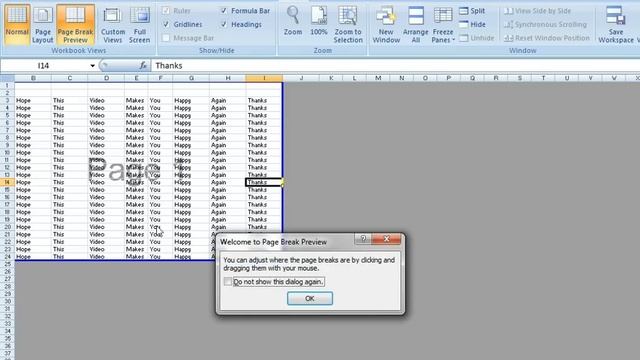640x360 pixels.
Task: Select selected cell I14 with Thanks
Action: (x=264, y=182)
